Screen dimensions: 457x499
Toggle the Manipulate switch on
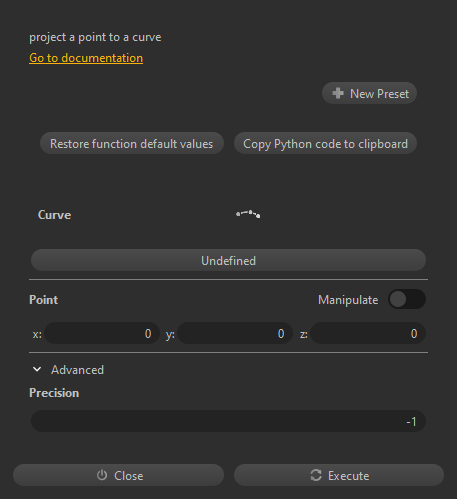point(407,299)
